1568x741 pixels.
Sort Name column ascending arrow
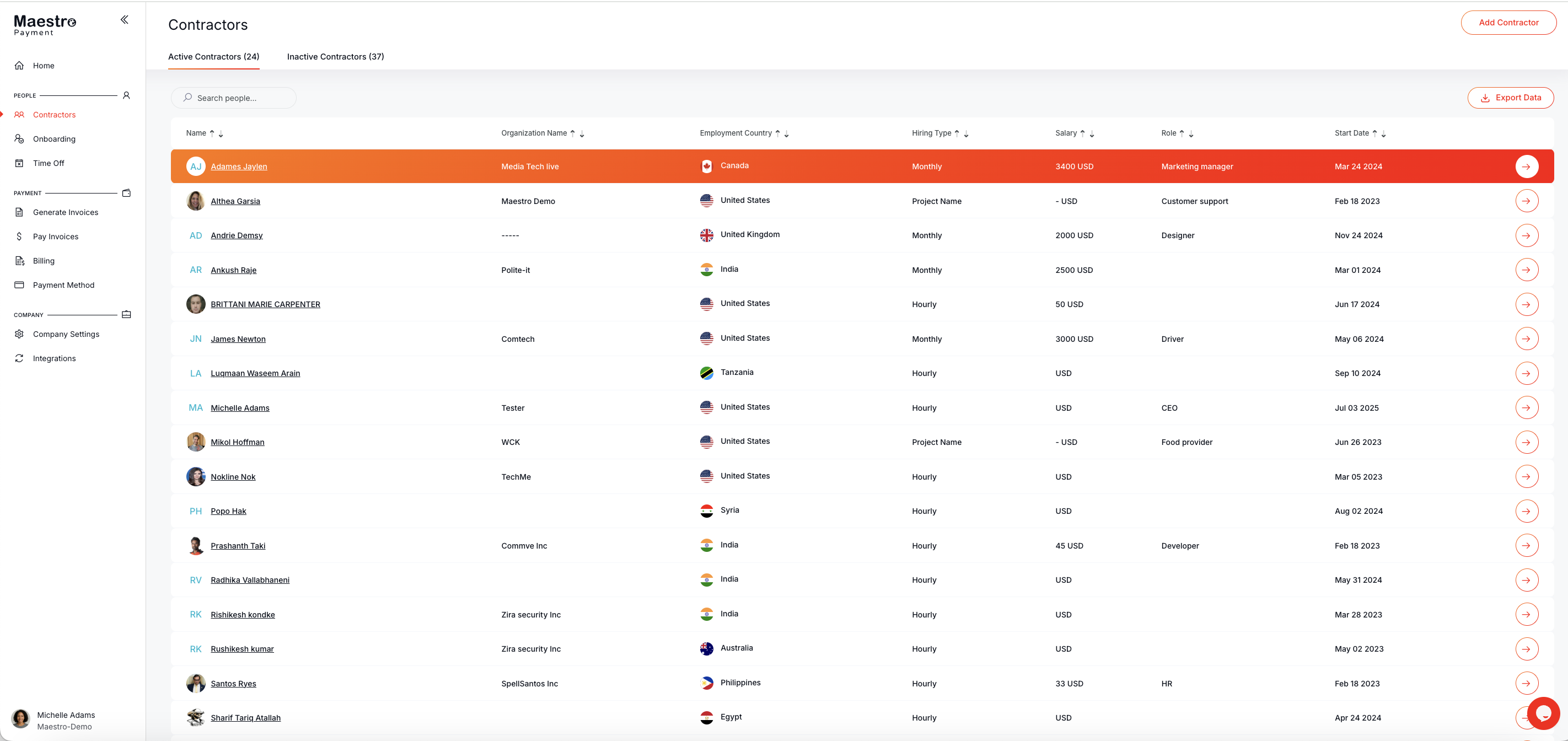point(212,133)
